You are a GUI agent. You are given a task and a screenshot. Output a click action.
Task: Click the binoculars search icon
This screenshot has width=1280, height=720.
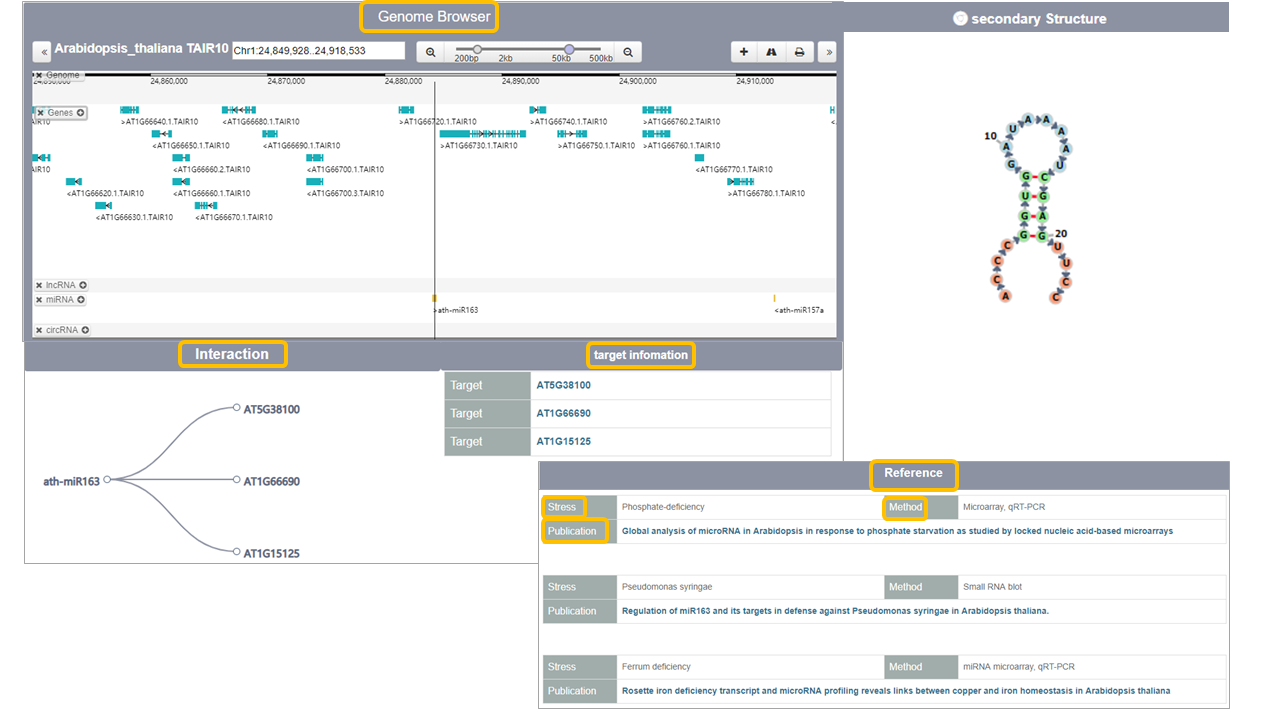(x=771, y=52)
